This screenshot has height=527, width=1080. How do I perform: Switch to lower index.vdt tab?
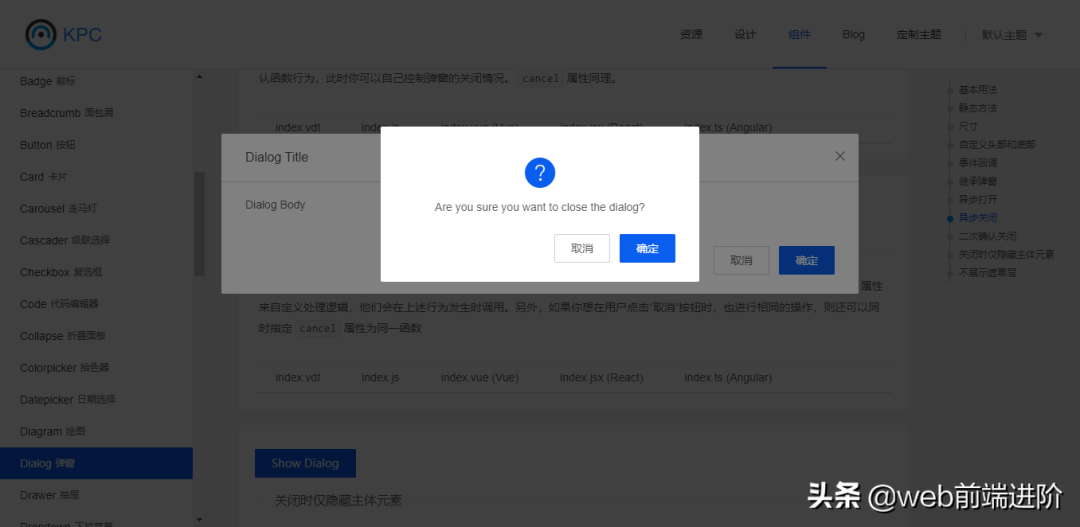[298, 378]
